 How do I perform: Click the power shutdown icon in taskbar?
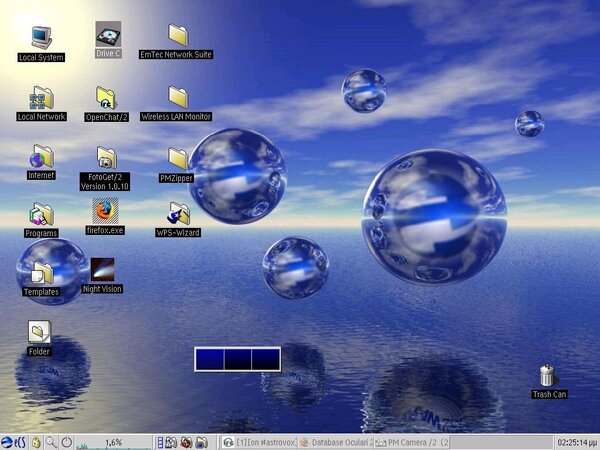click(x=66, y=441)
